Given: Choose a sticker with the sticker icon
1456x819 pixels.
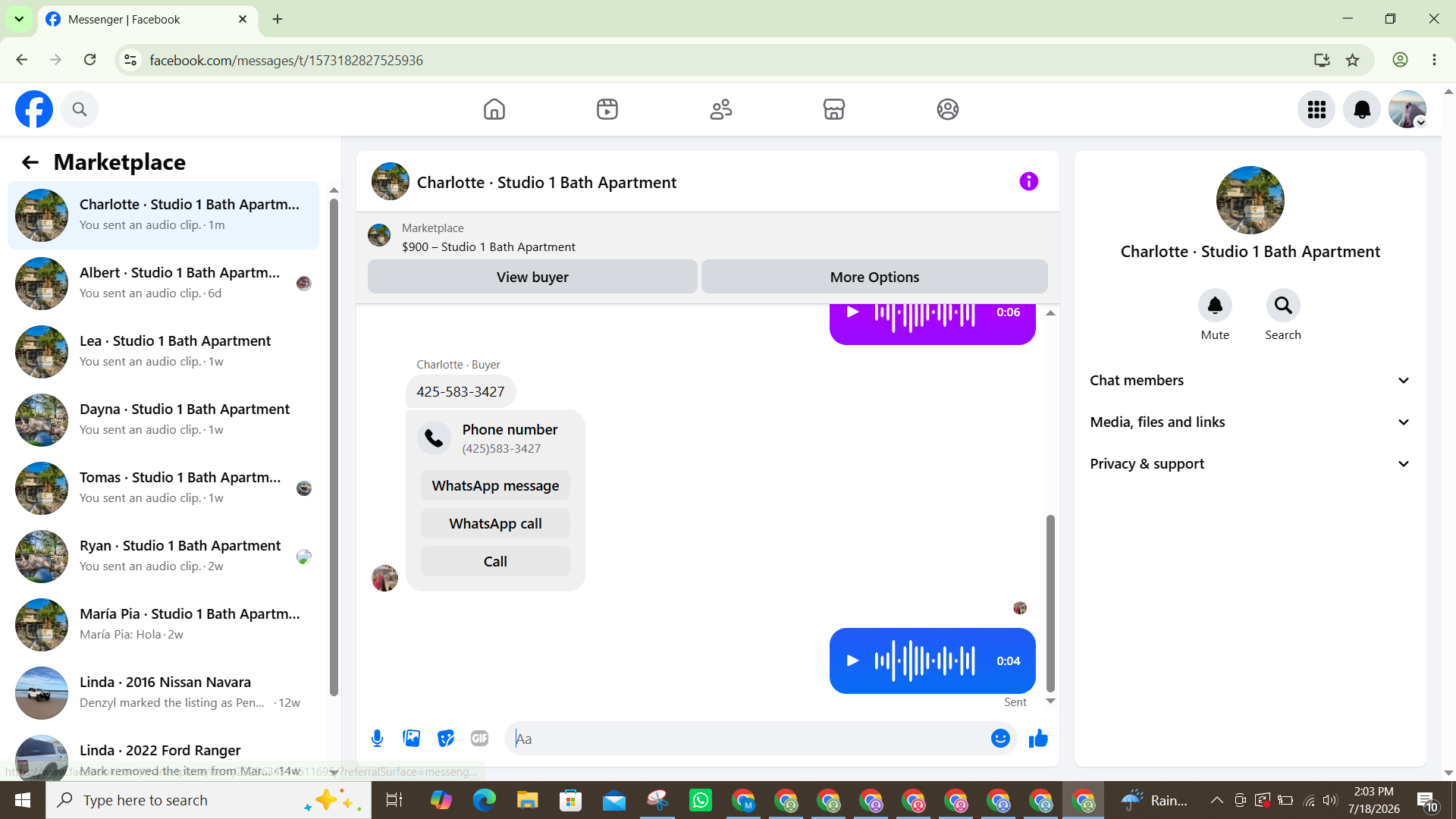Looking at the screenshot, I should click(446, 738).
